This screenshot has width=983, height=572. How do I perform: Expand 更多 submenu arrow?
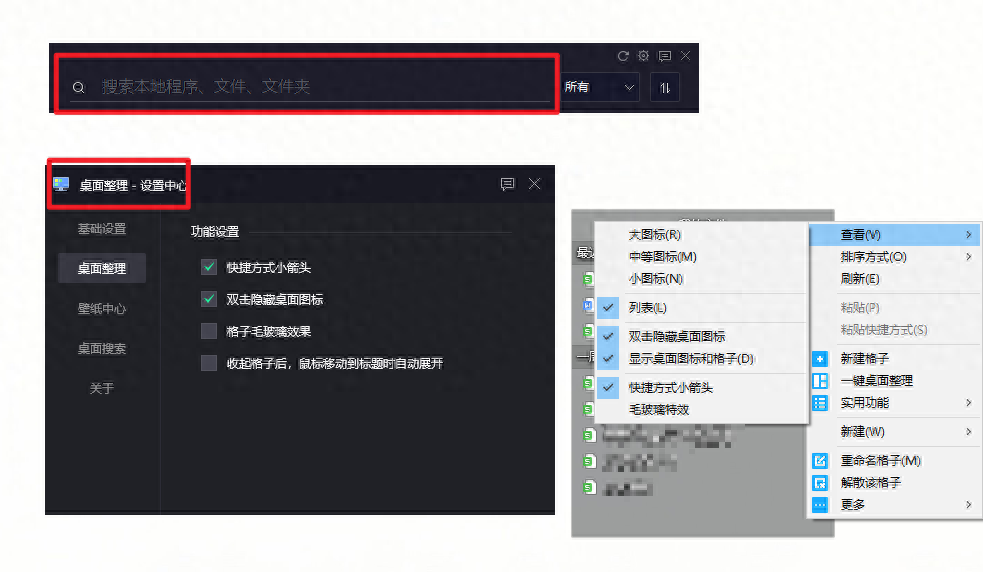pyautogui.click(x=969, y=505)
